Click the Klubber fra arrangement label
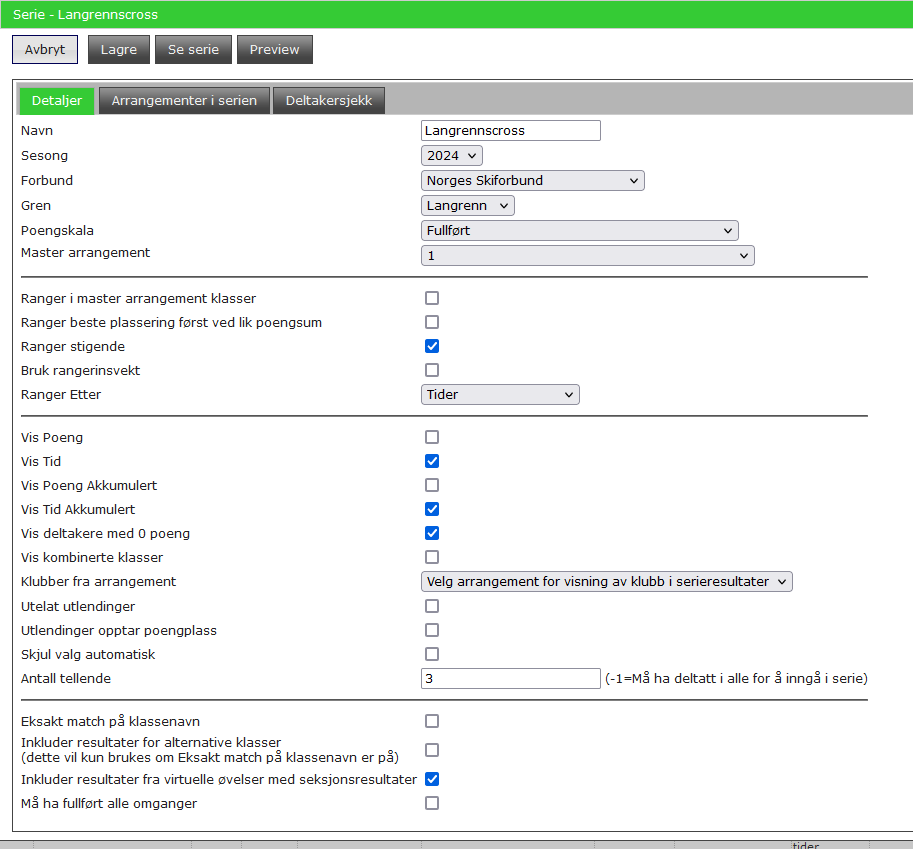The width and height of the screenshot is (913, 849). (98, 582)
